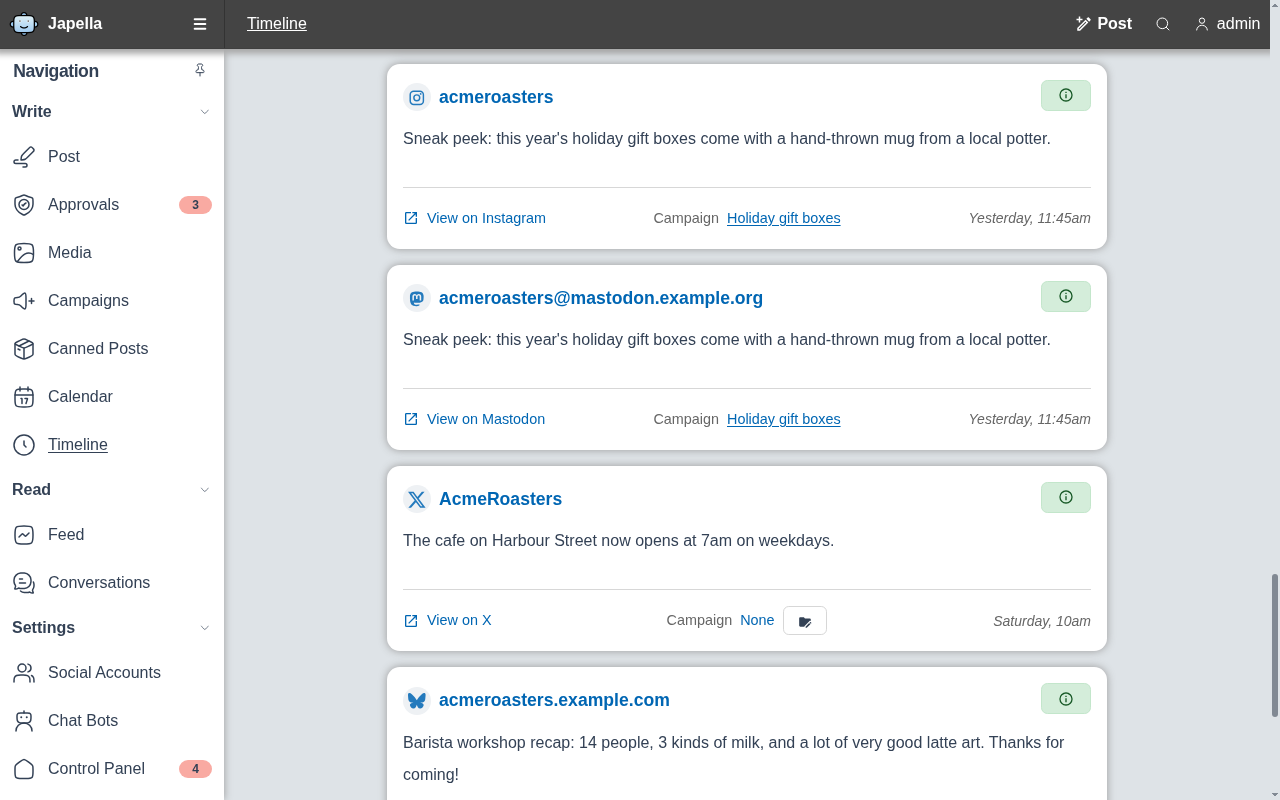Click the Mastodon account avatar icon

tap(417, 298)
